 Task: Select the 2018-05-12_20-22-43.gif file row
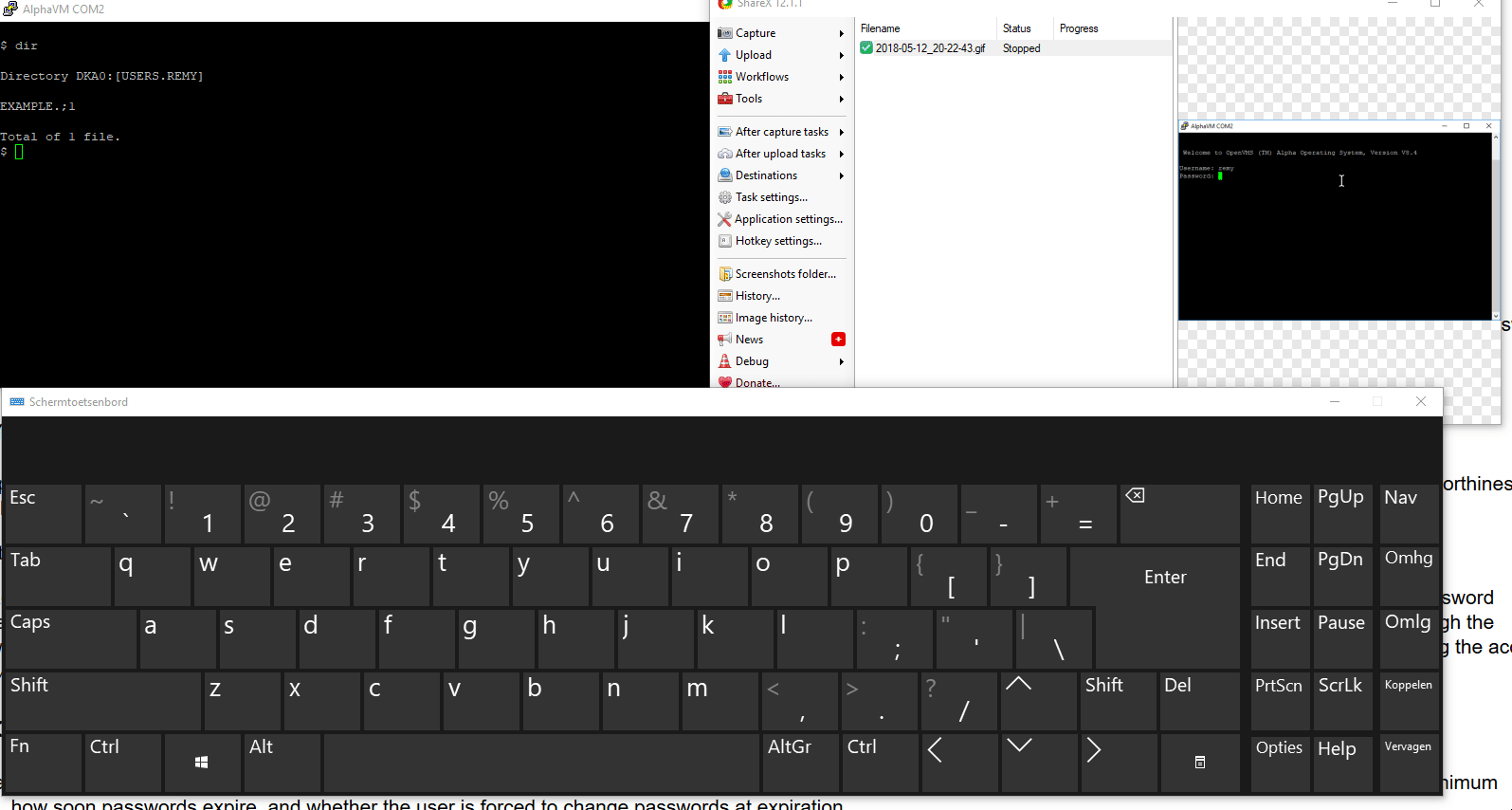(929, 48)
